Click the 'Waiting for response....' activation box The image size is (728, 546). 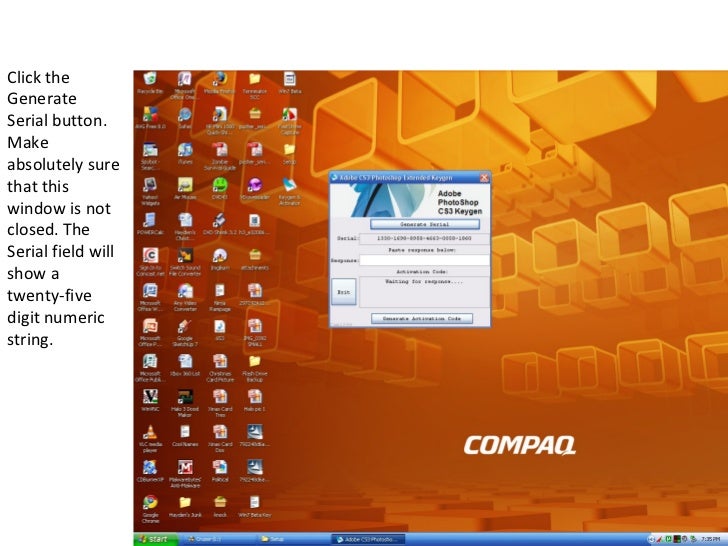[424, 292]
